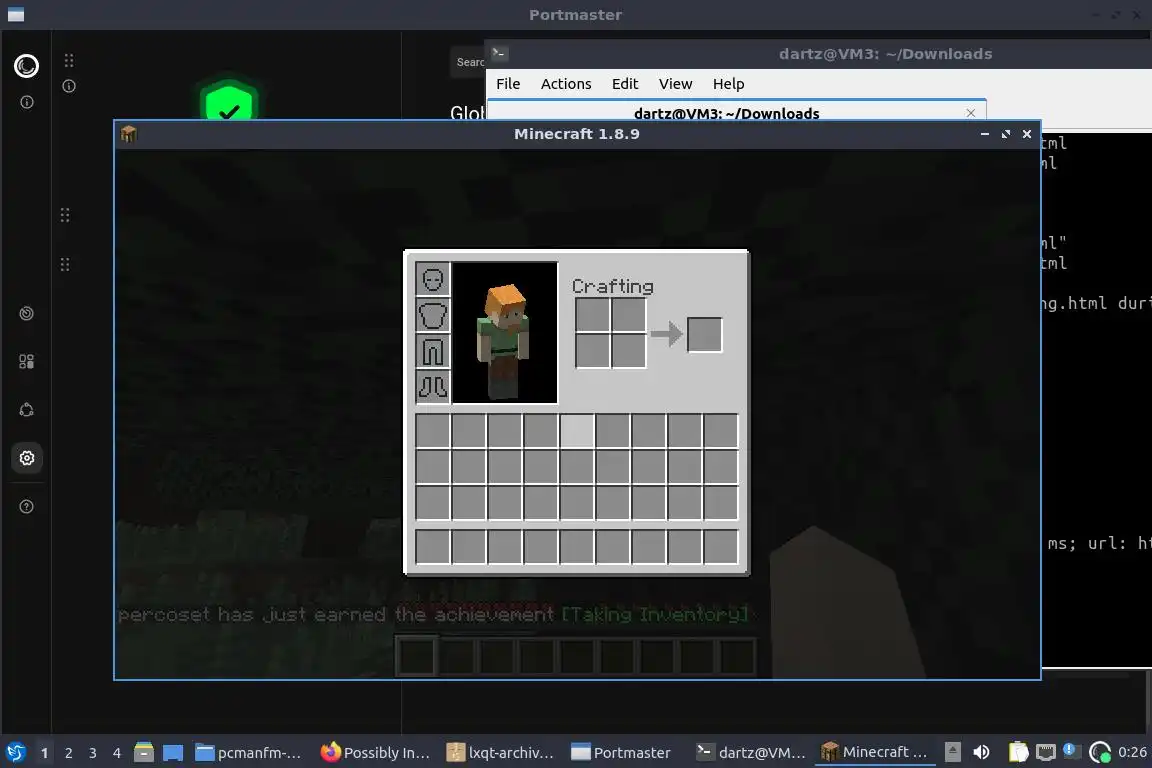This screenshot has width=1152, height=768.
Task: Open the terminal Actions menu
Action: tap(566, 84)
